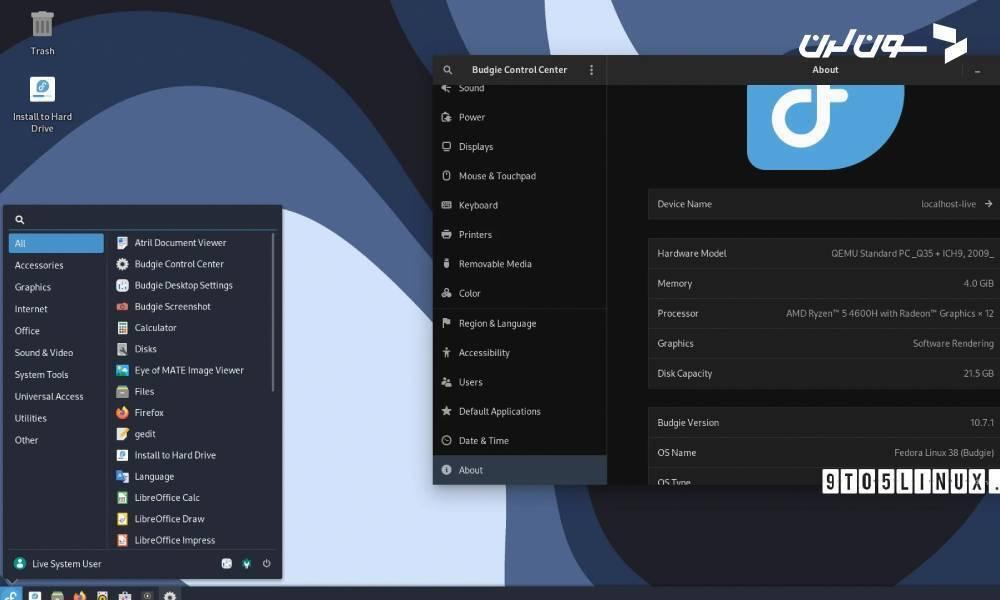This screenshot has height=600, width=1000.
Task: Click OS Name Fedora Linux row
Action: pos(824,452)
